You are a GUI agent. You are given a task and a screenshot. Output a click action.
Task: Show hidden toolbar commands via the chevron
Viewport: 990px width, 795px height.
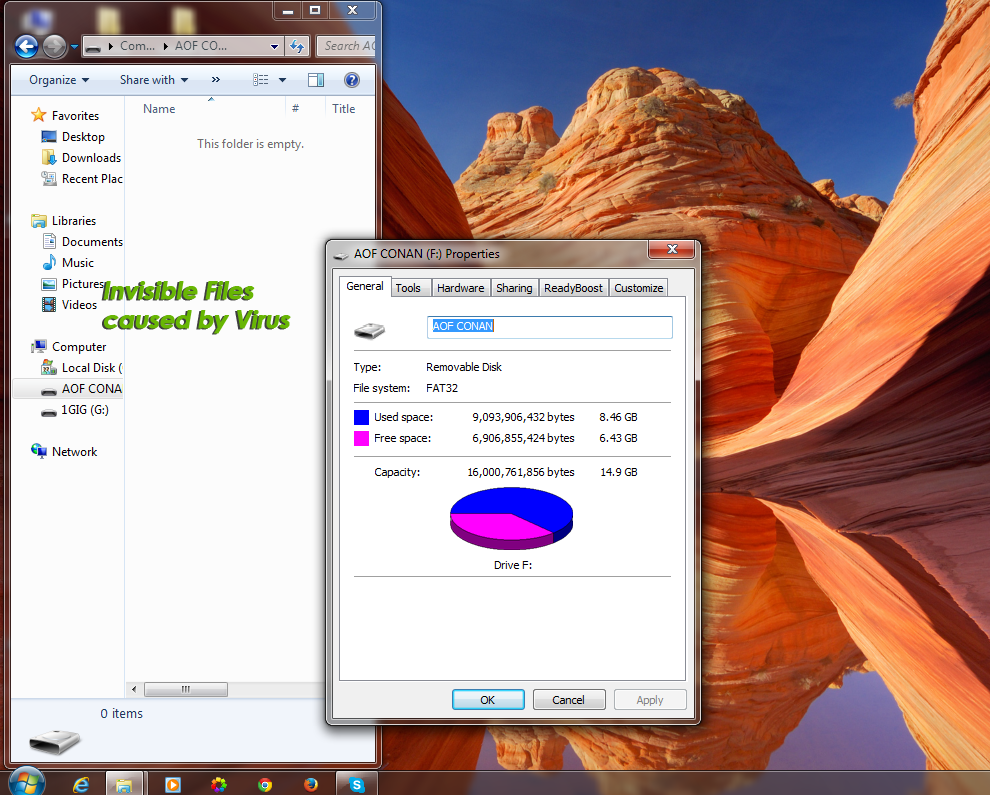[x=216, y=80]
